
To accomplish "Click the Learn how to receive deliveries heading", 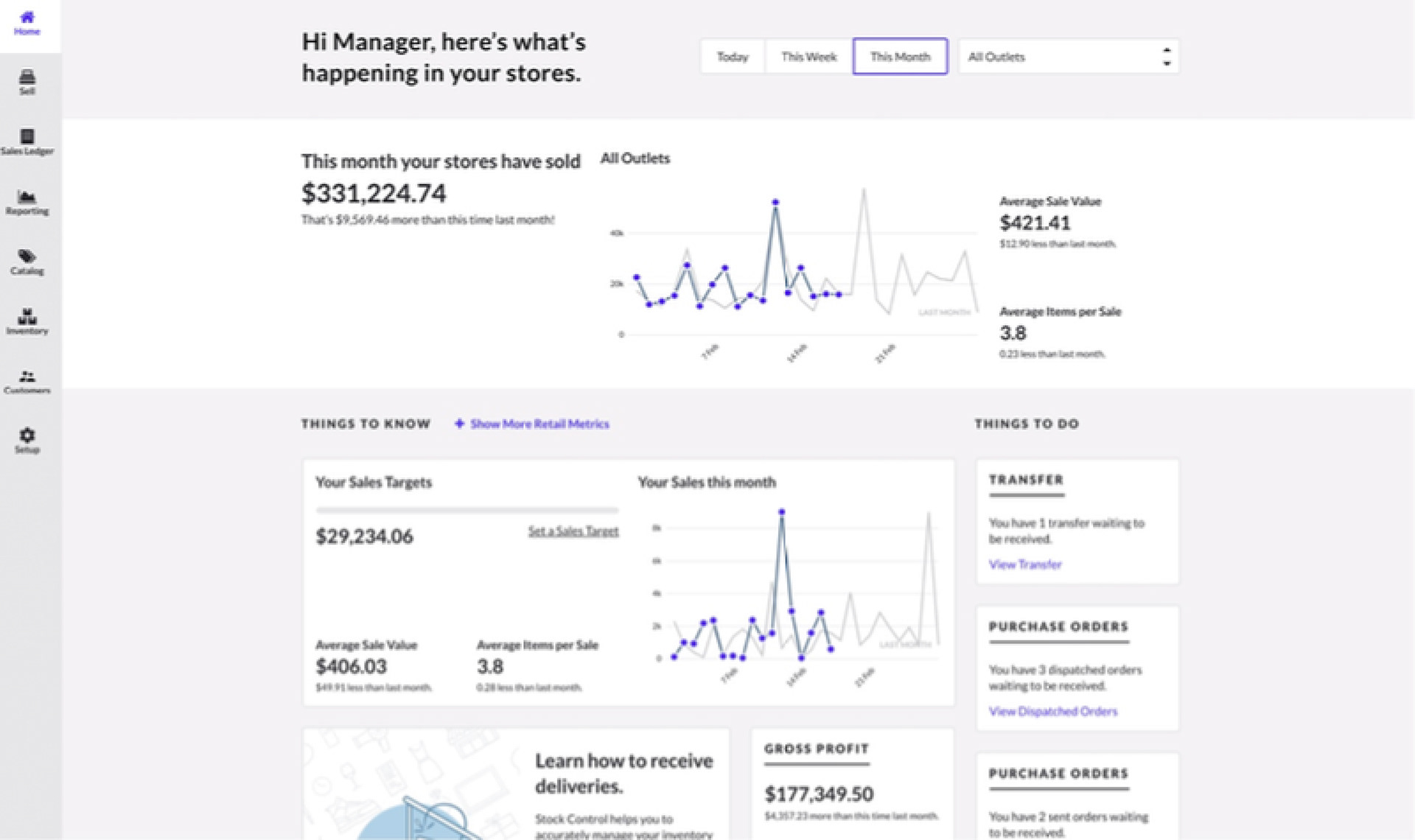I will point(623,774).
